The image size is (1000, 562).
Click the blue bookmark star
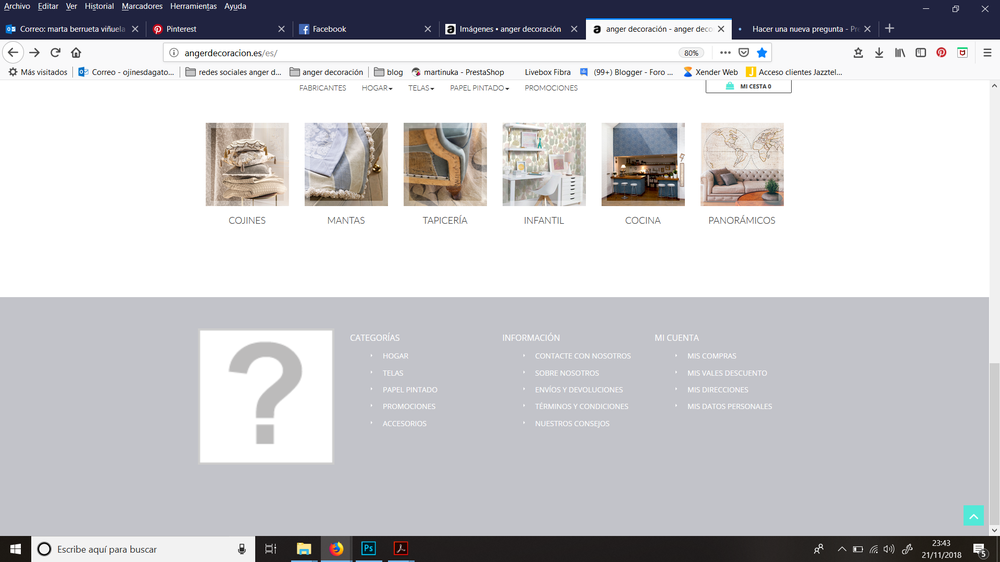(x=761, y=53)
